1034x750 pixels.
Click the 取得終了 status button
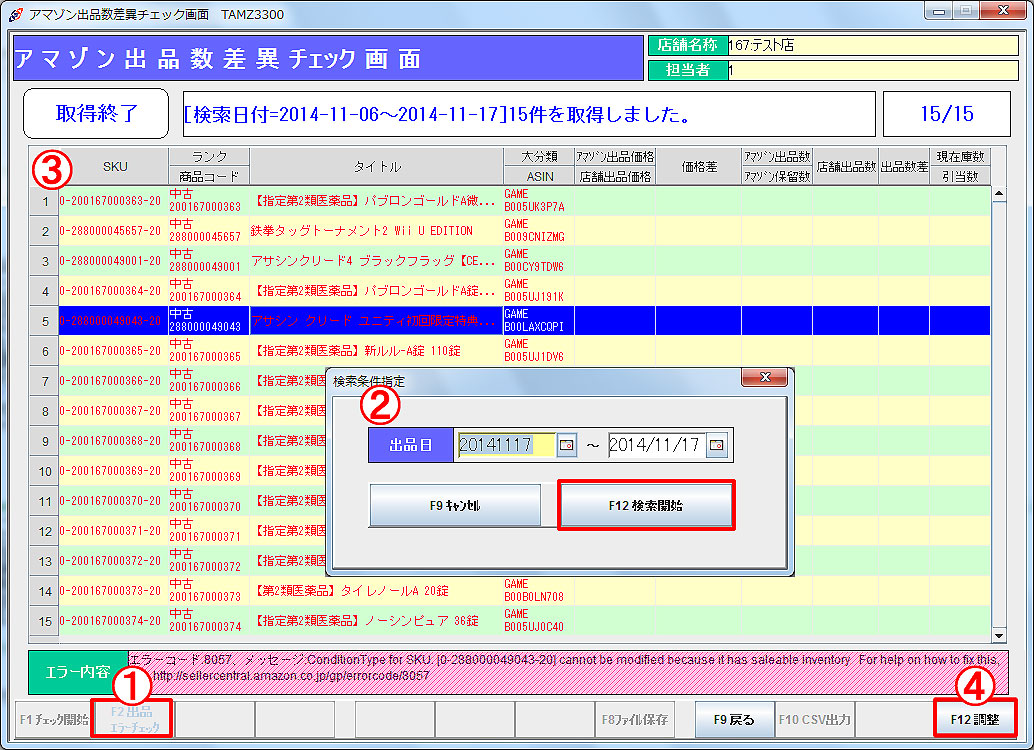96,113
